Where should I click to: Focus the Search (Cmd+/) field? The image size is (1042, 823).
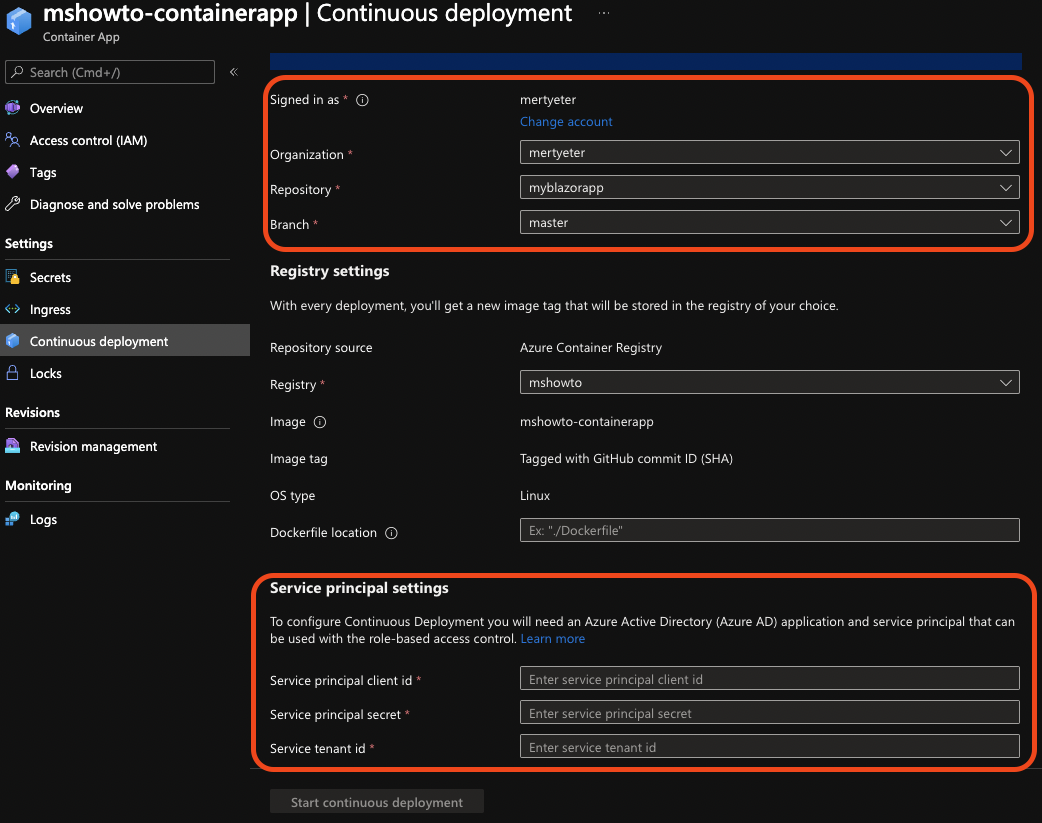click(110, 72)
